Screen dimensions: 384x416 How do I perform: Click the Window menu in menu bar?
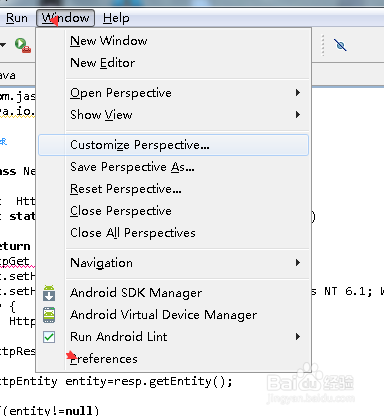(x=65, y=18)
